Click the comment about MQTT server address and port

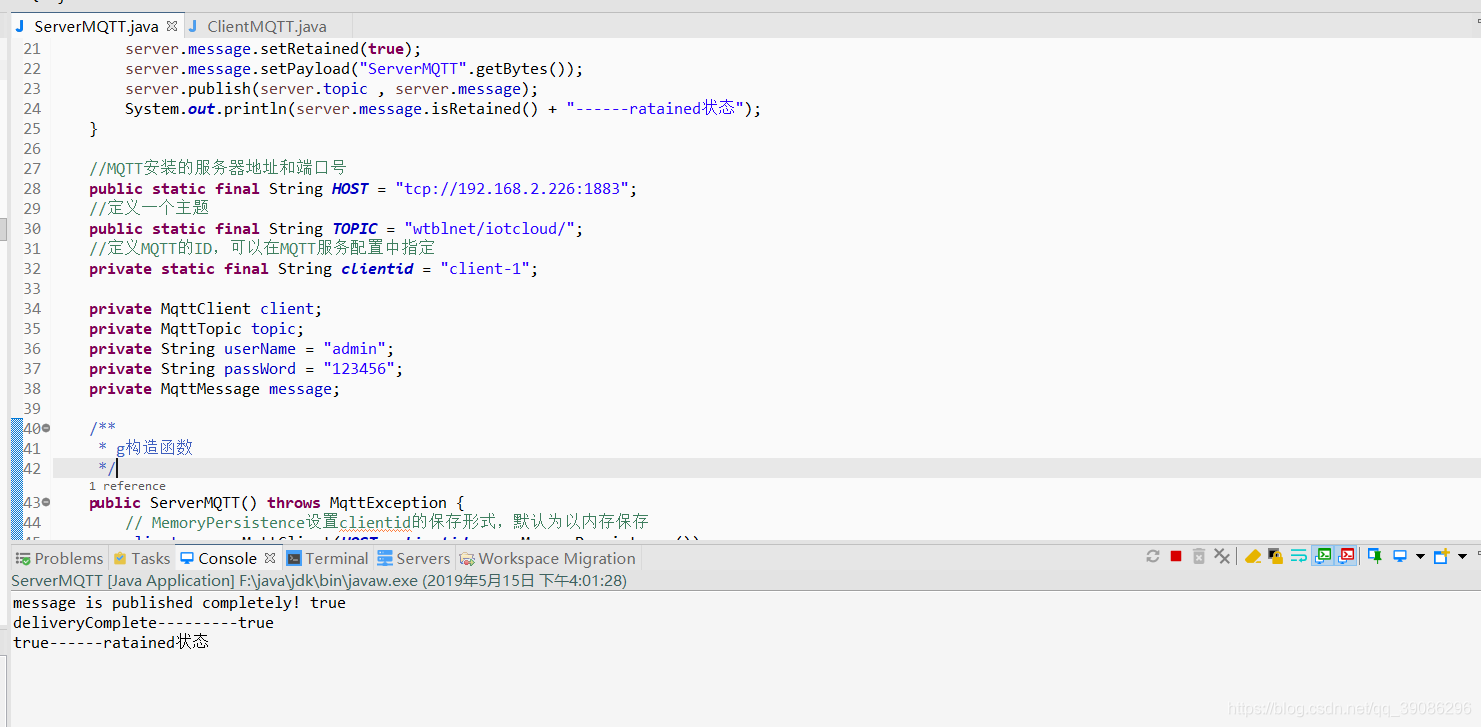(x=217, y=168)
